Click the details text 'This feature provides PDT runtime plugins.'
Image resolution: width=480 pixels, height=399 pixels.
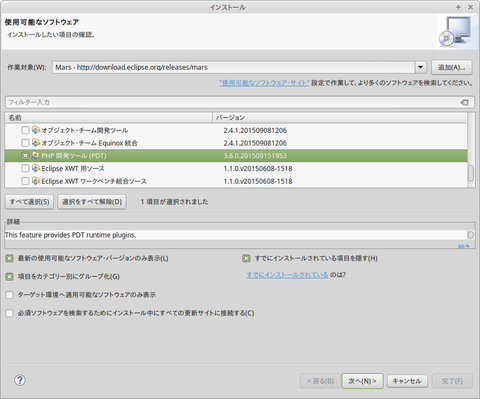(71, 235)
